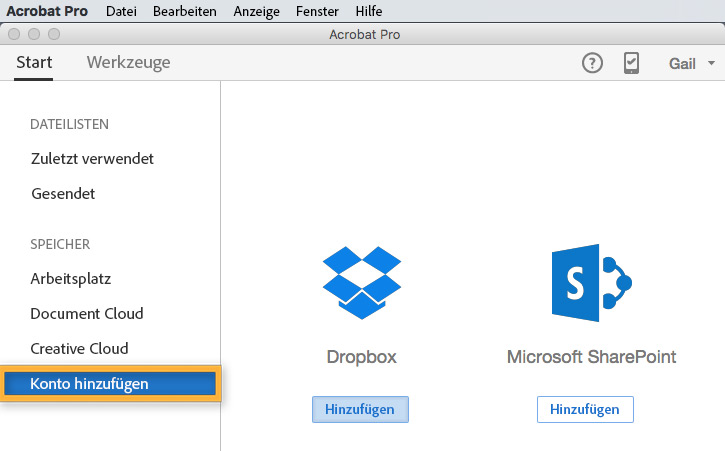
Task: Open the Datei menu
Action: [x=121, y=11]
